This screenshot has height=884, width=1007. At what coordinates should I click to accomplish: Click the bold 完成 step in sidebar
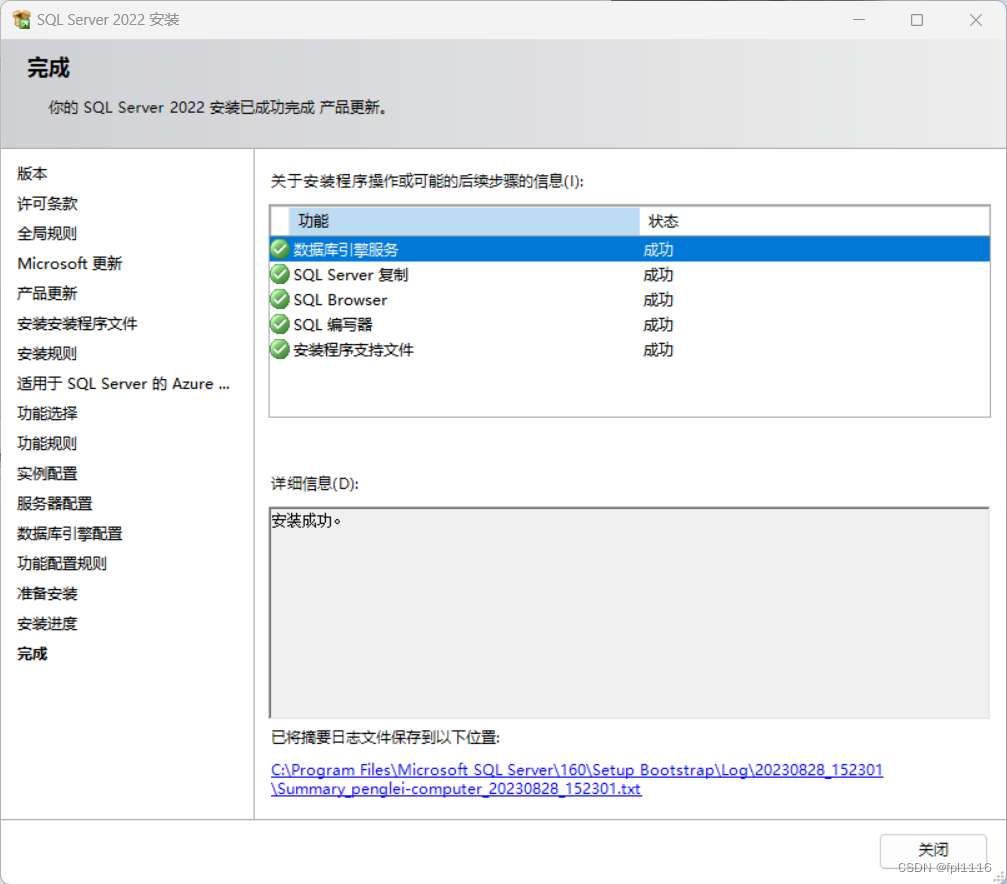click(x=32, y=653)
